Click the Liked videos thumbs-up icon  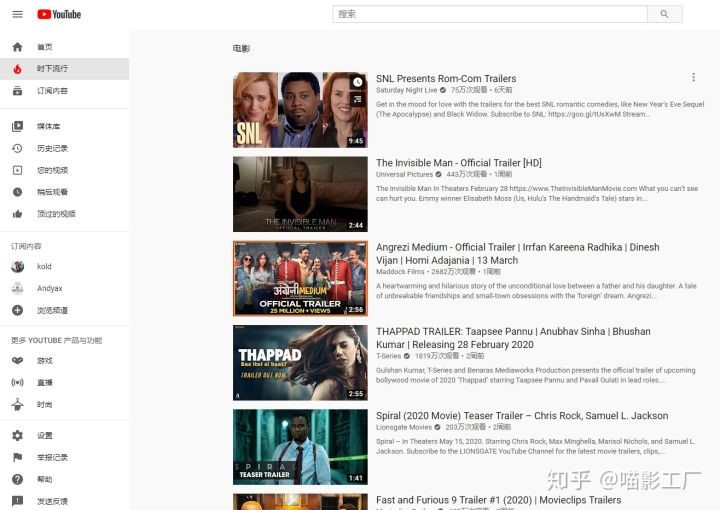pos(17,214)
